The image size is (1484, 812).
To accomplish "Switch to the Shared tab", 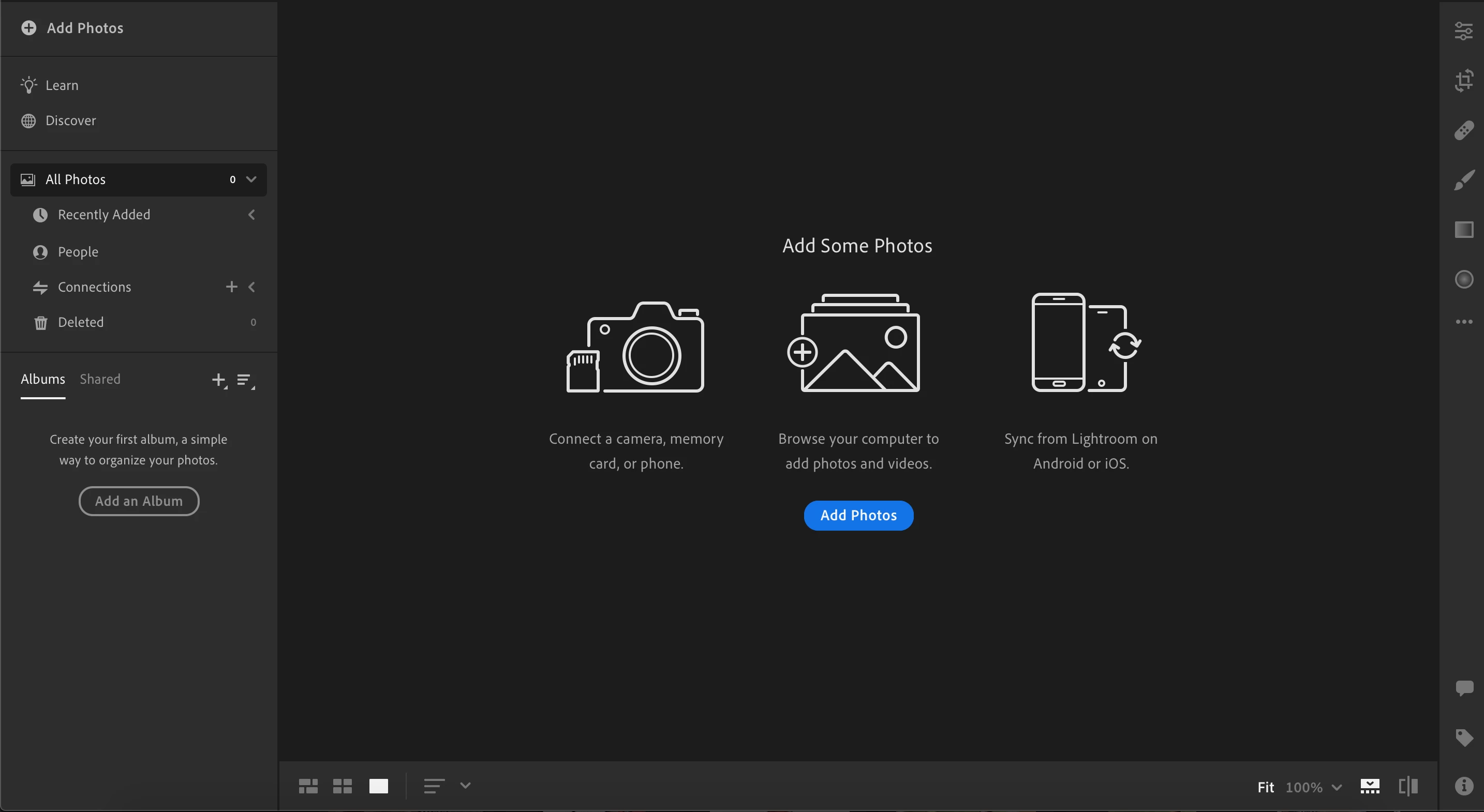I will (x=100, y=379).
